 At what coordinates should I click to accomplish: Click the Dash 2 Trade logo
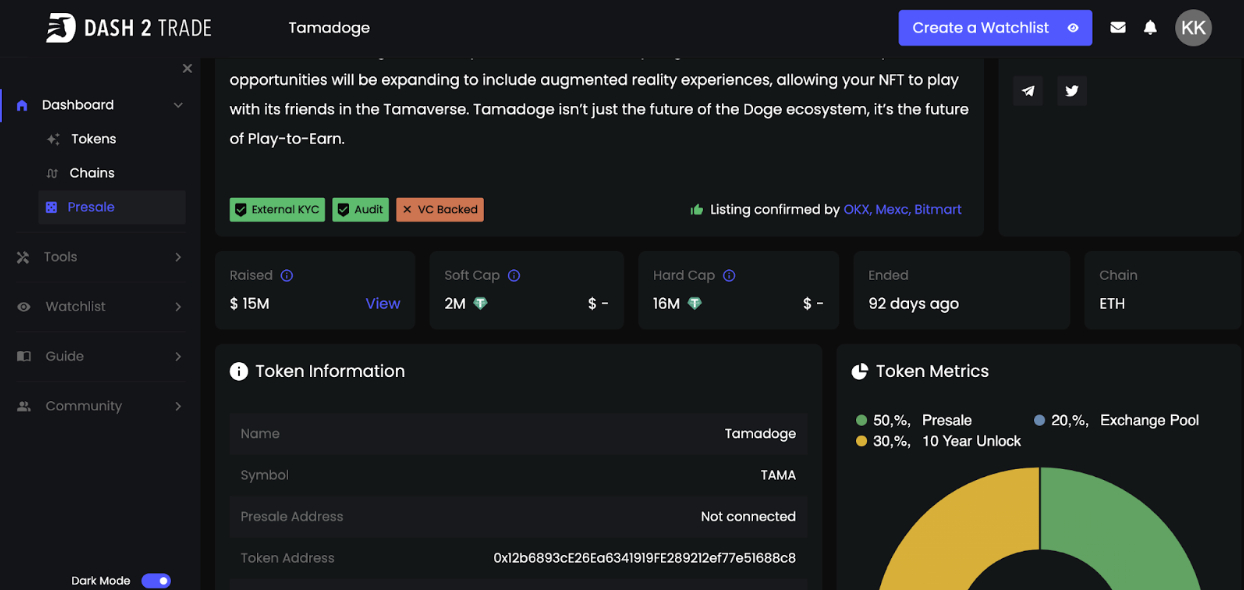click(x=128, y=28)
